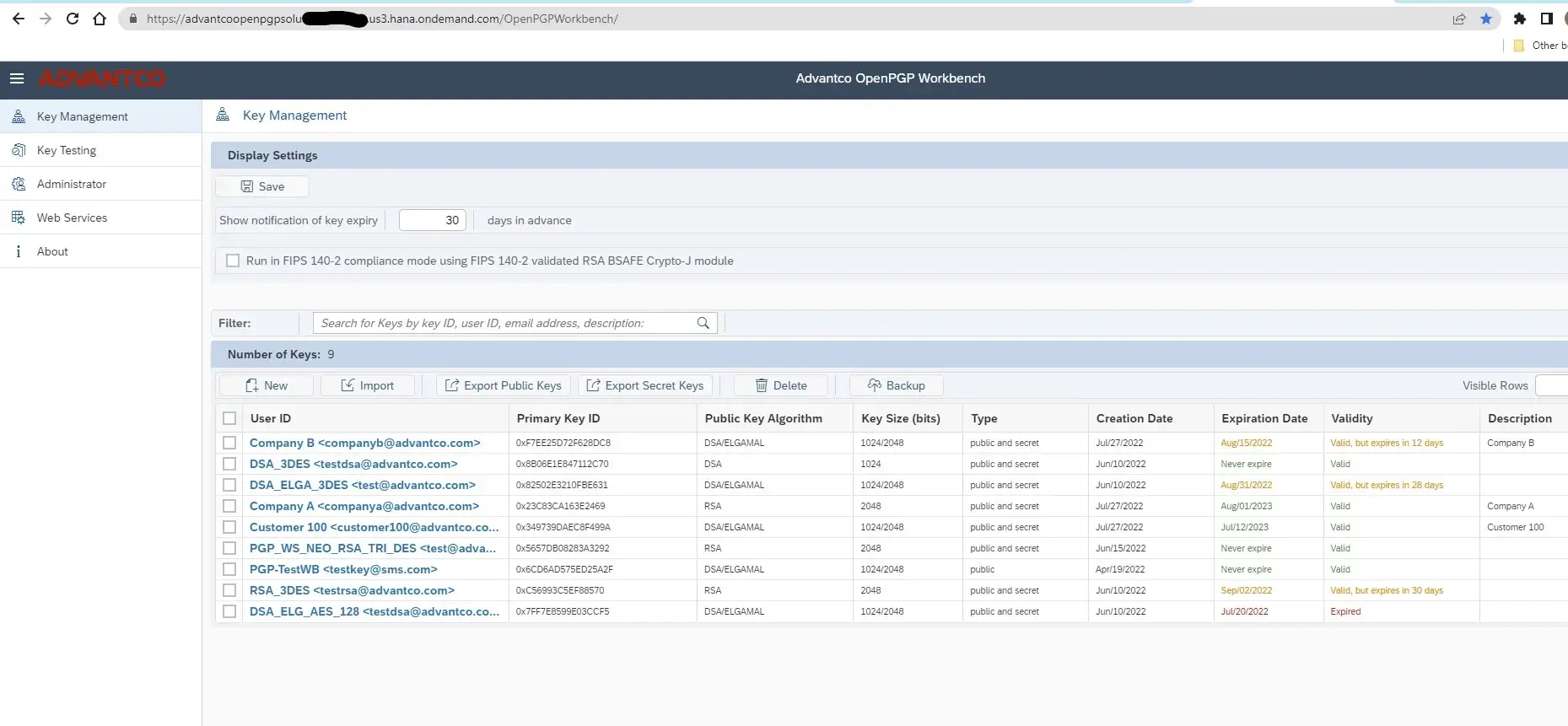Open browser extensions puzzle icon
The image size is (1568, 726).
click(x=1519, y=19)
